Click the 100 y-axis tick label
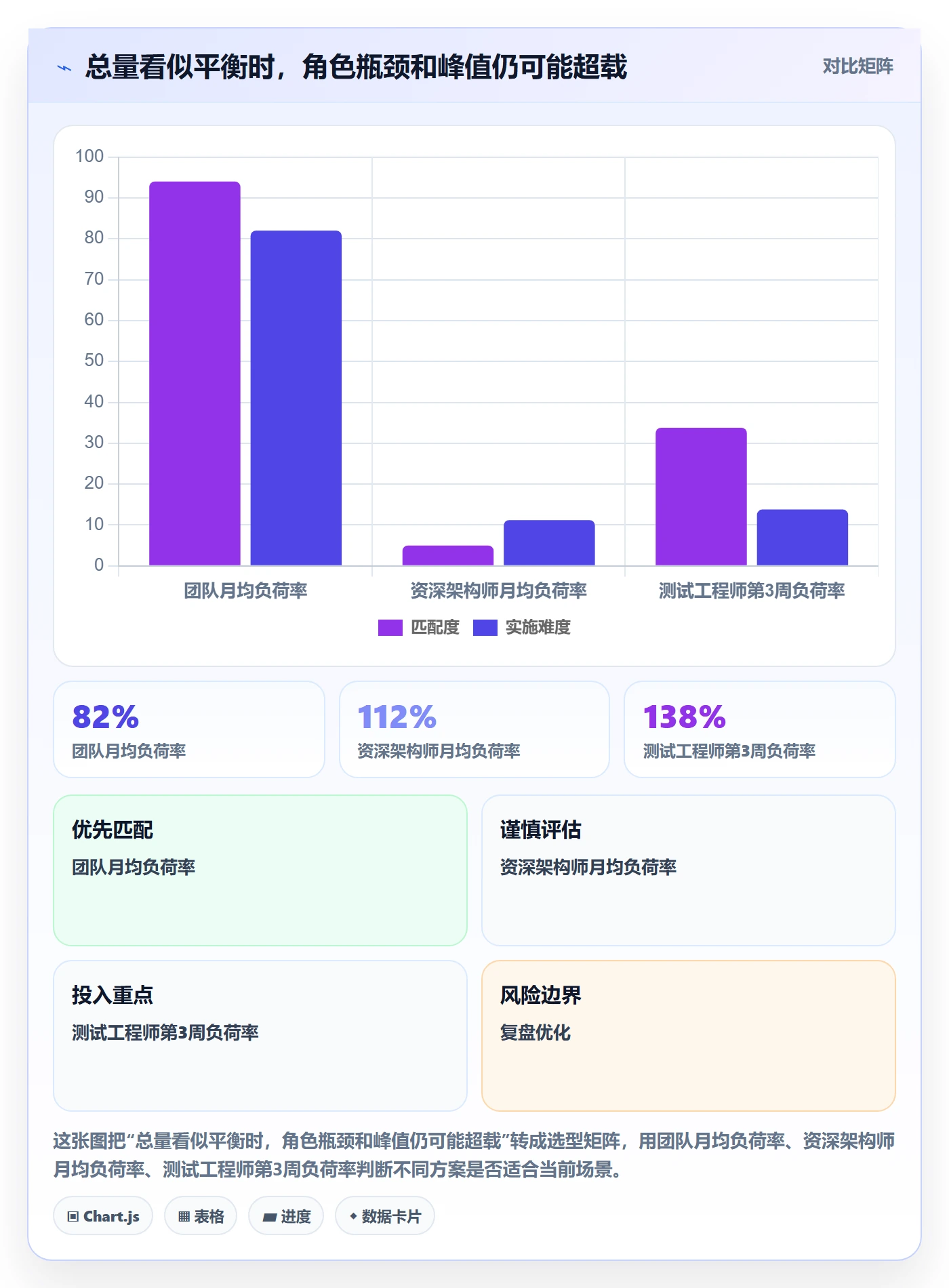This screenshot has height=1288, width=949. pyautogui.click(x=89, y=157)
